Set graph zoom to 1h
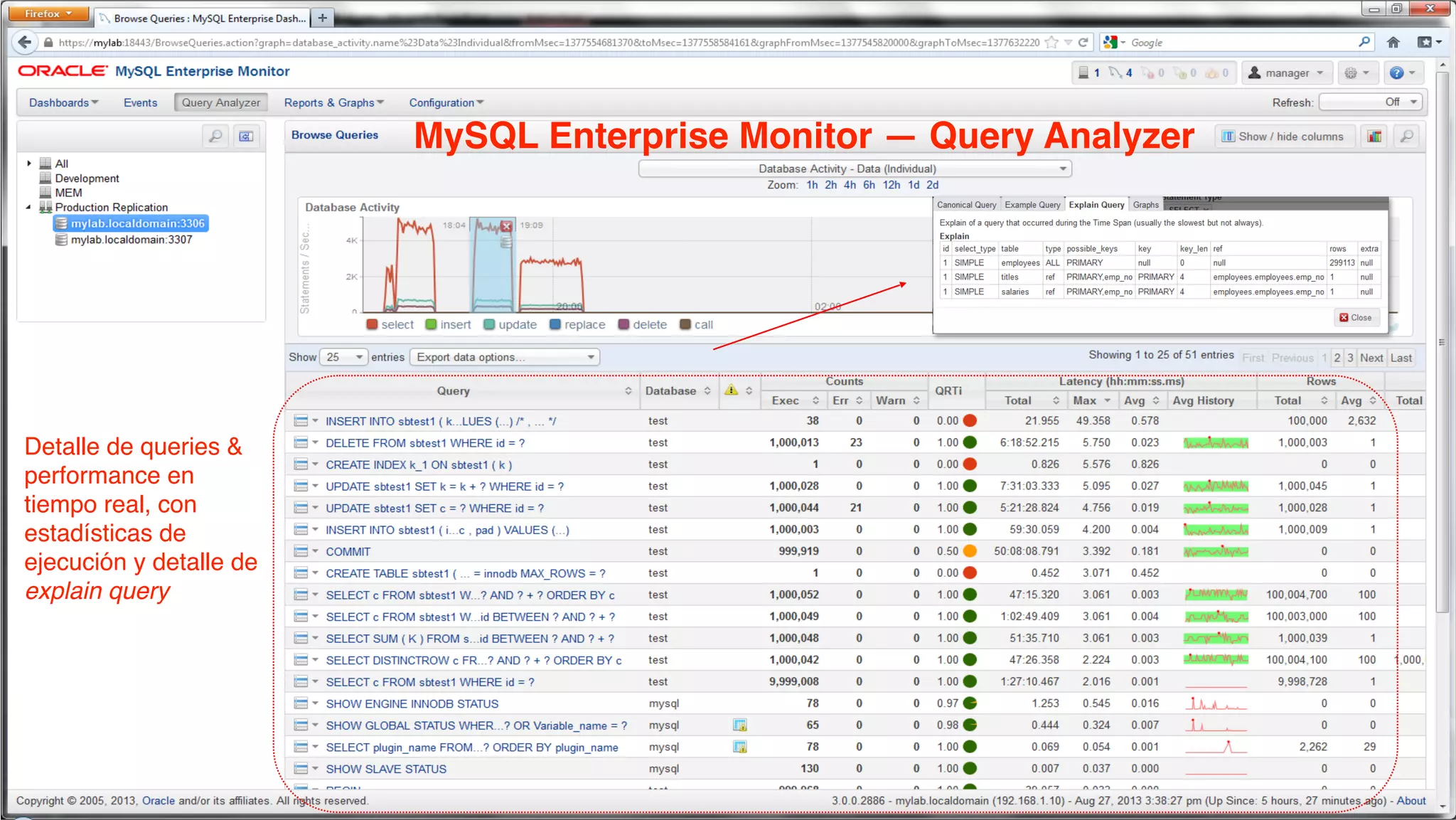 pyautogui.click(x=812, y=185)
